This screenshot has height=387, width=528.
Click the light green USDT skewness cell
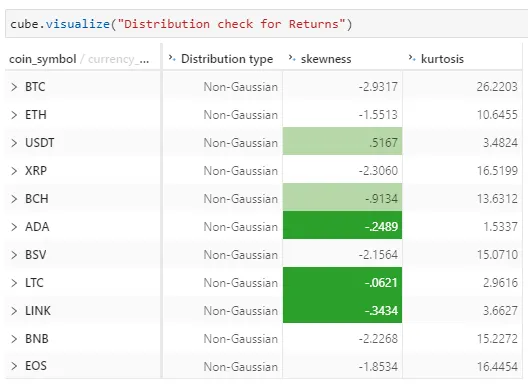tap(342, 141)
